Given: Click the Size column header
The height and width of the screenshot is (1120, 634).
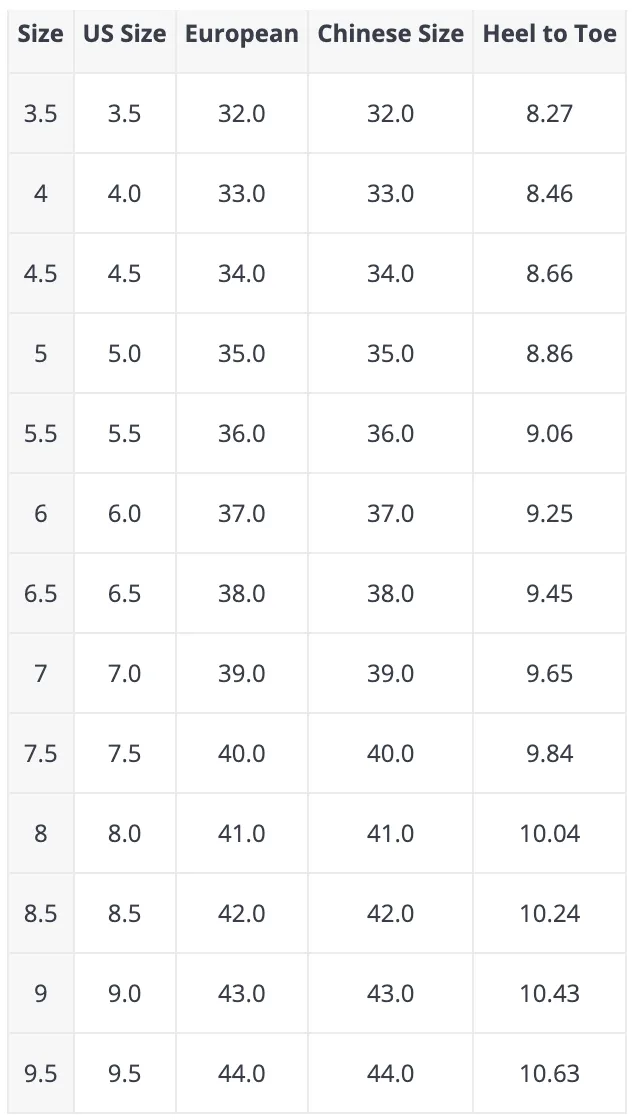Looking at the screenshot, I should 41,34.
